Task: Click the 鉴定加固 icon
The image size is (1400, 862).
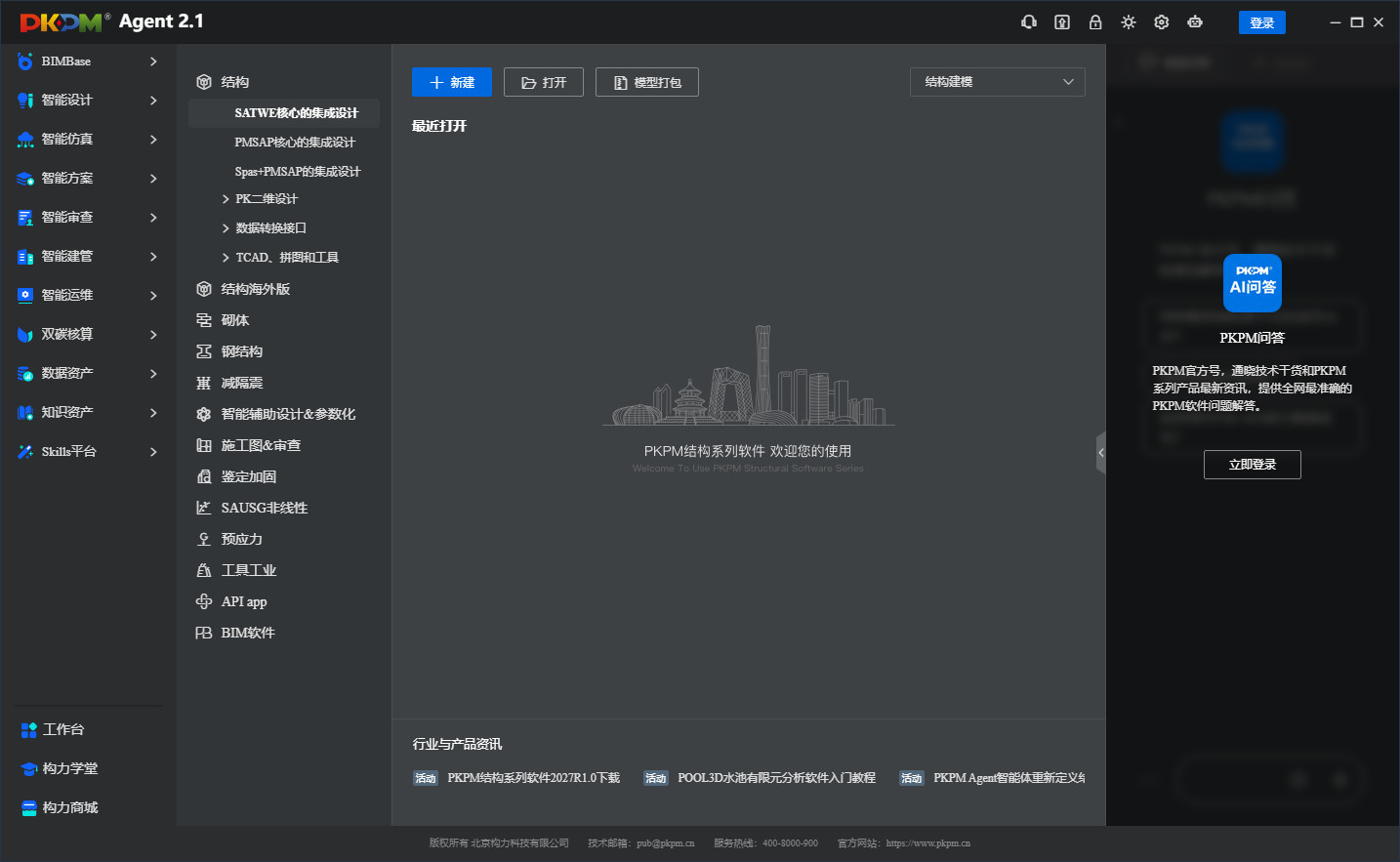Action: tap(204, 476)
